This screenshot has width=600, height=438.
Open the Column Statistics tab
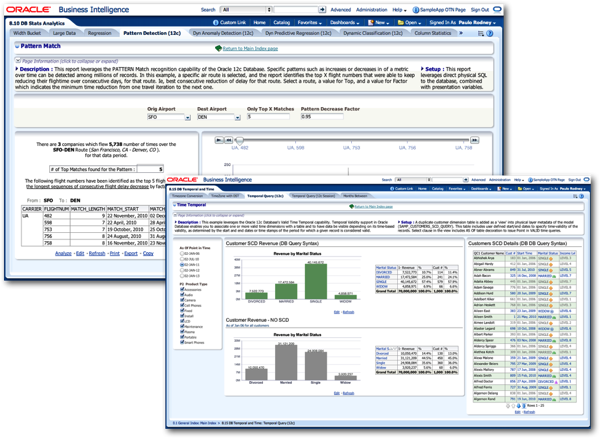[x=433, y=33]
